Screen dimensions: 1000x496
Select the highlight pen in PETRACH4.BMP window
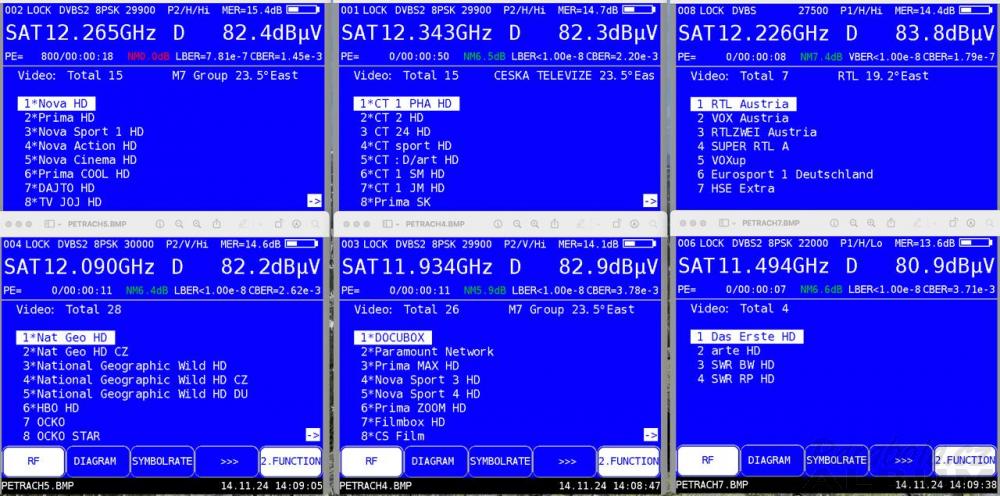click(581, 224)
